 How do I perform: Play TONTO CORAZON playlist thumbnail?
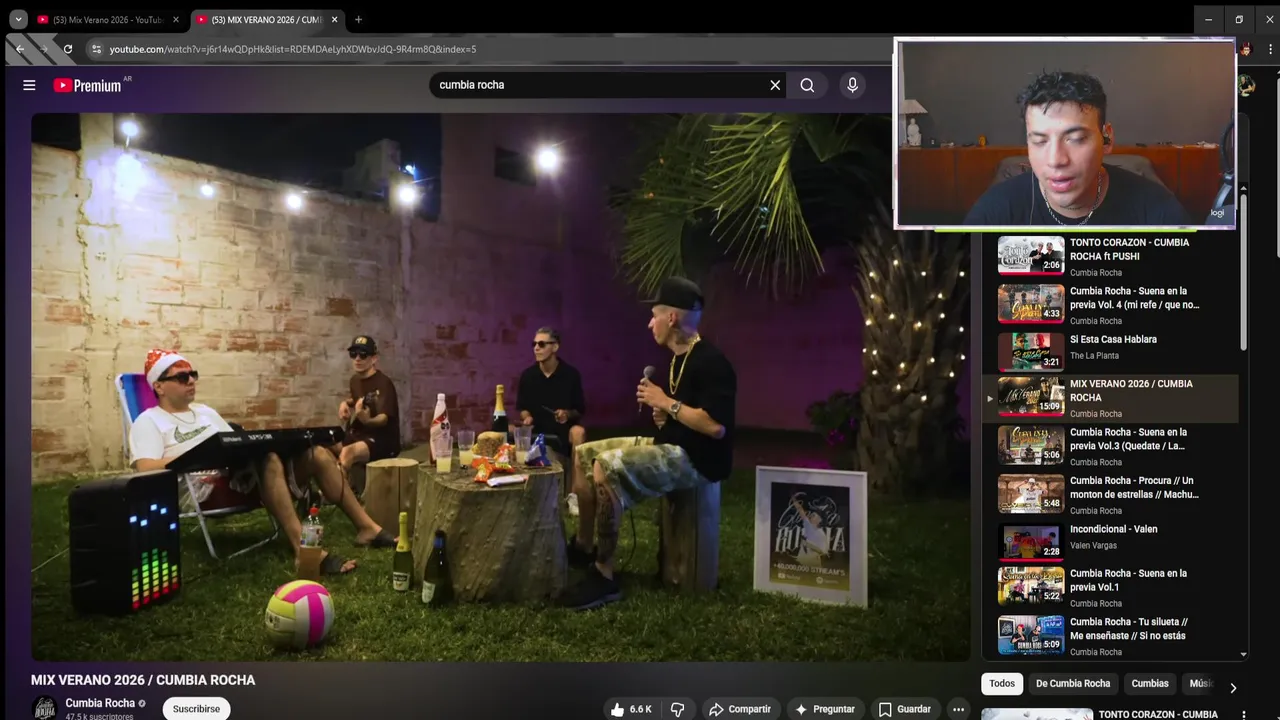pos(1031,256)
